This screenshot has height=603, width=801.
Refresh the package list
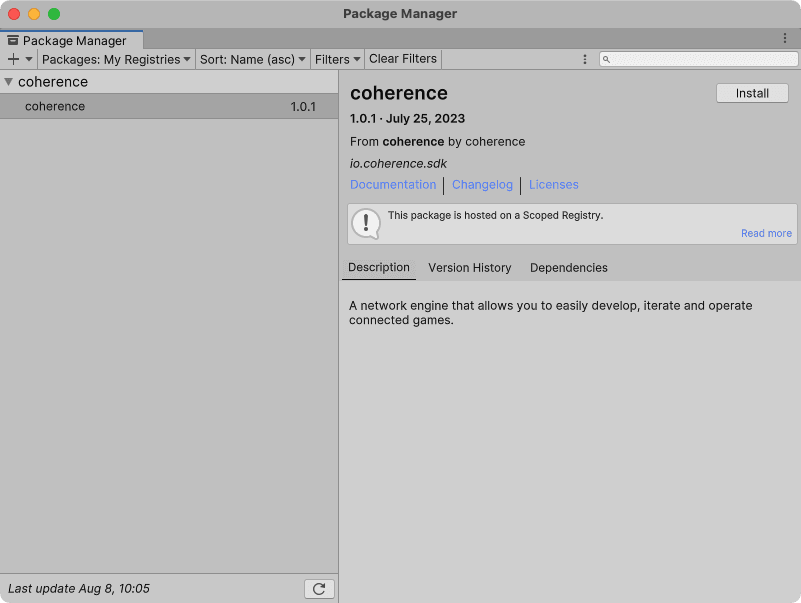pyautogui.click(x=319, y=588)
